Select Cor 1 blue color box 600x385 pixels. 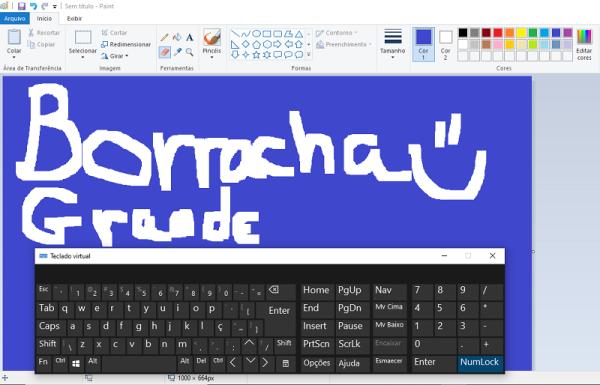click(423, 44)
